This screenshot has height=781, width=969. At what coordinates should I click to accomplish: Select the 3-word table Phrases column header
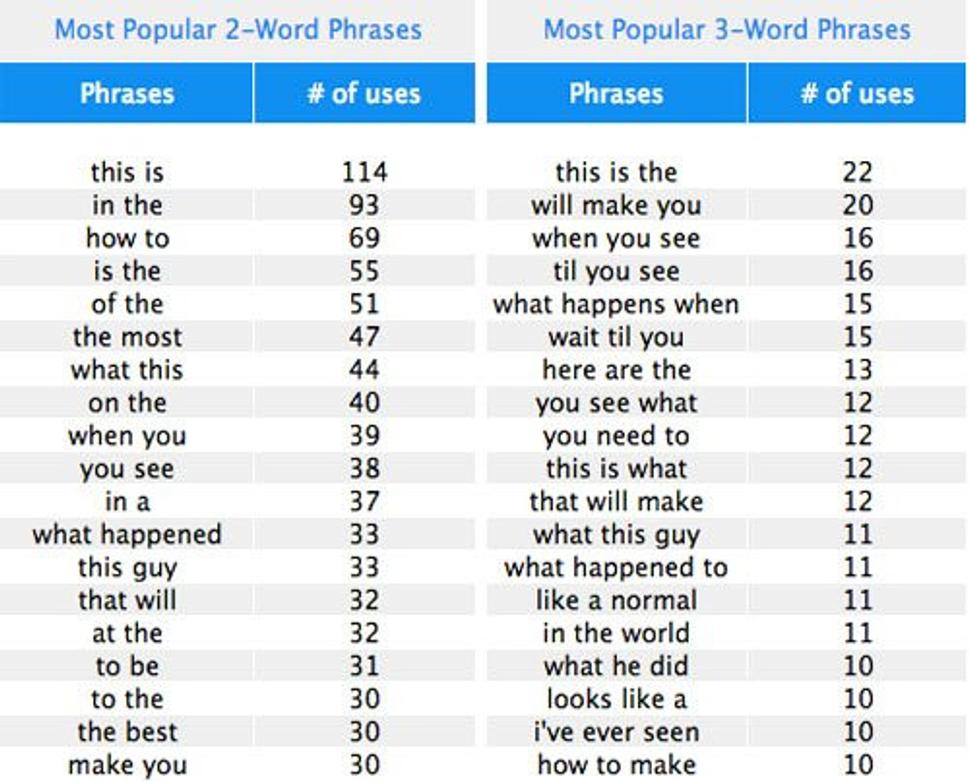coord(616,93)
